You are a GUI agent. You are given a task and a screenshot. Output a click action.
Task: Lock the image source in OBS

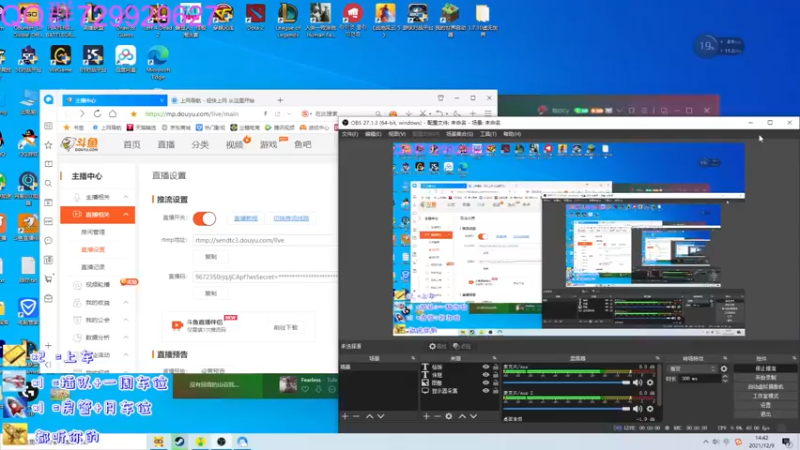click(495, 383)
